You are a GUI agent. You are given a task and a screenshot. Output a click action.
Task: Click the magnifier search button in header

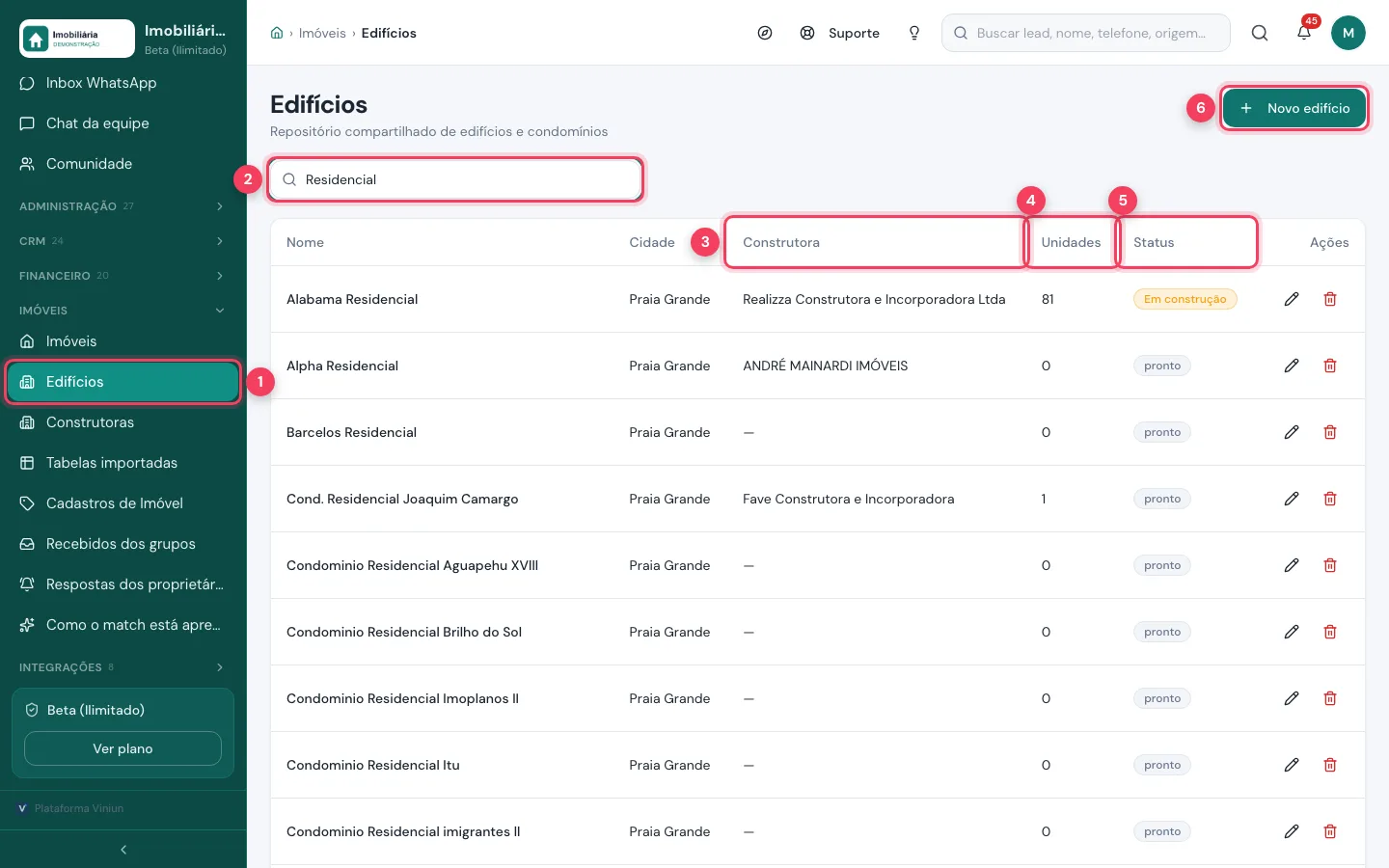pyautogui.click(x=1260, y=33)
